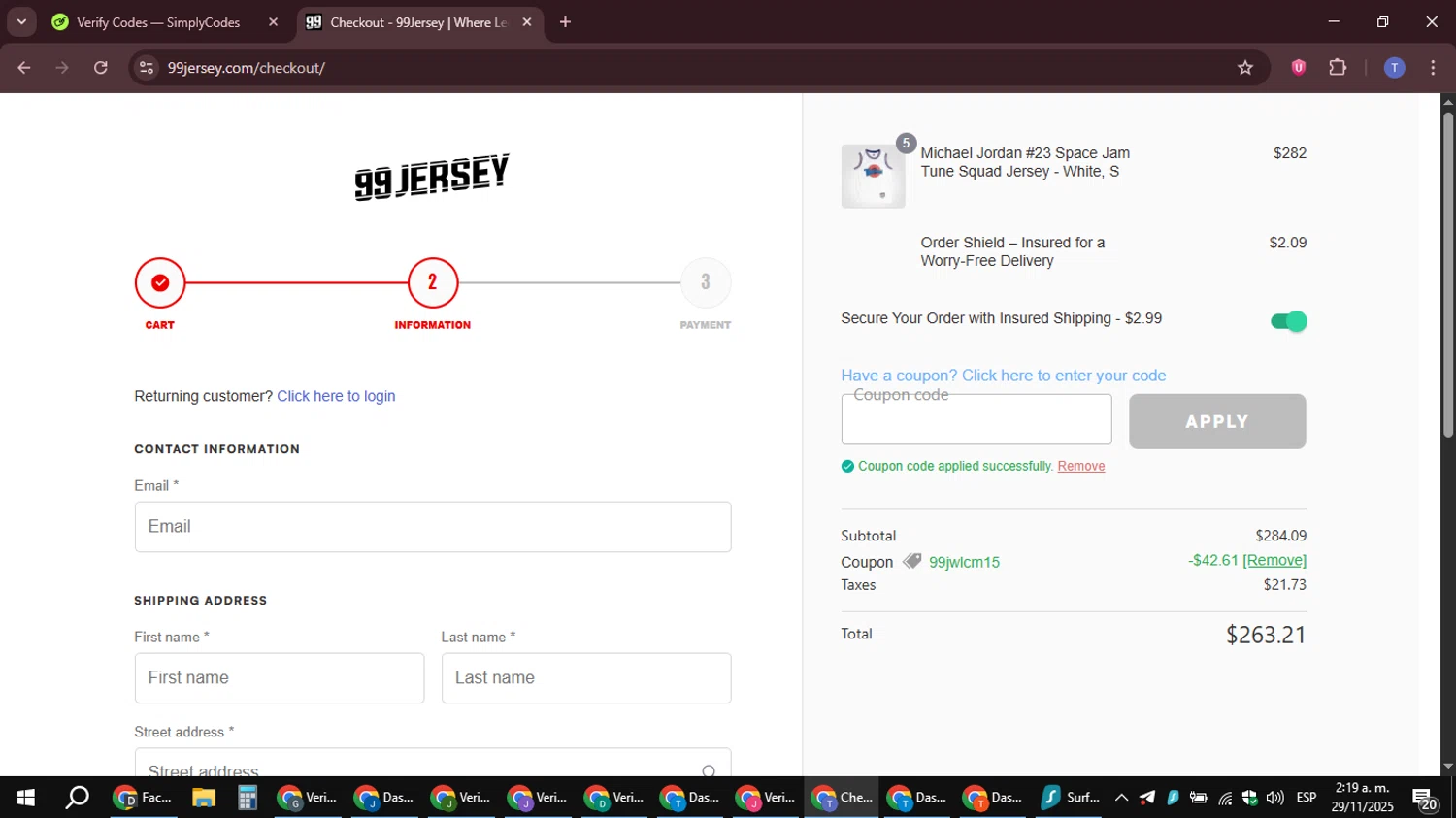
Task: Click the Order Shield line item text
Action: [x=1012, y=251]
